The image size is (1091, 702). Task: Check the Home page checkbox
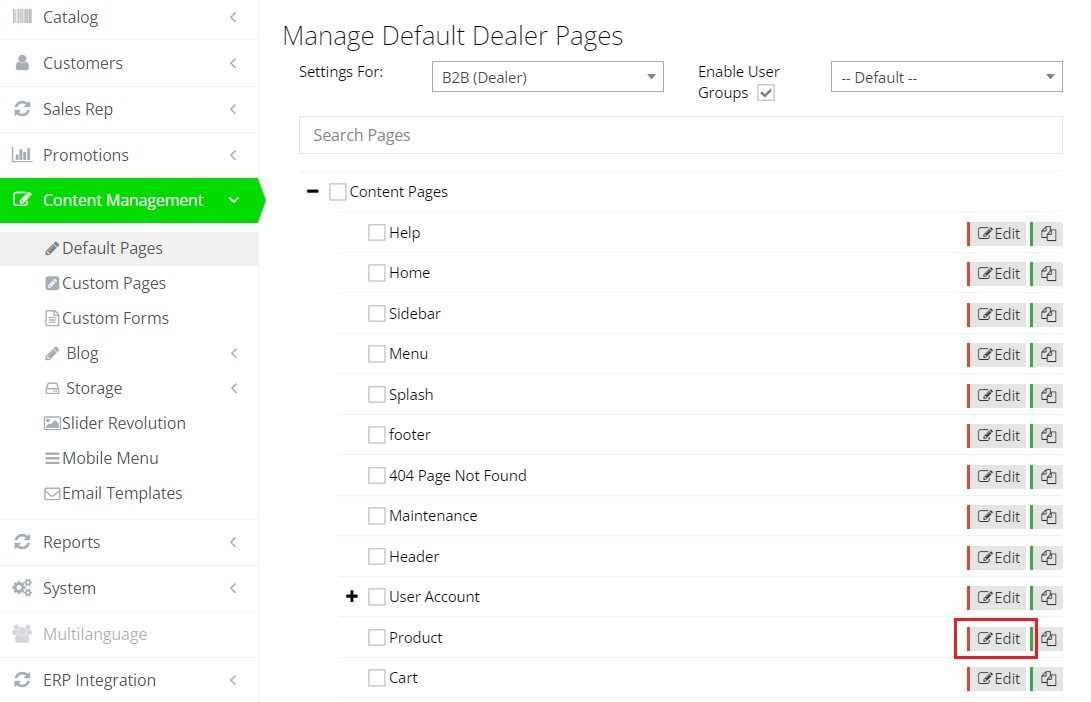(x=377, y=273)
